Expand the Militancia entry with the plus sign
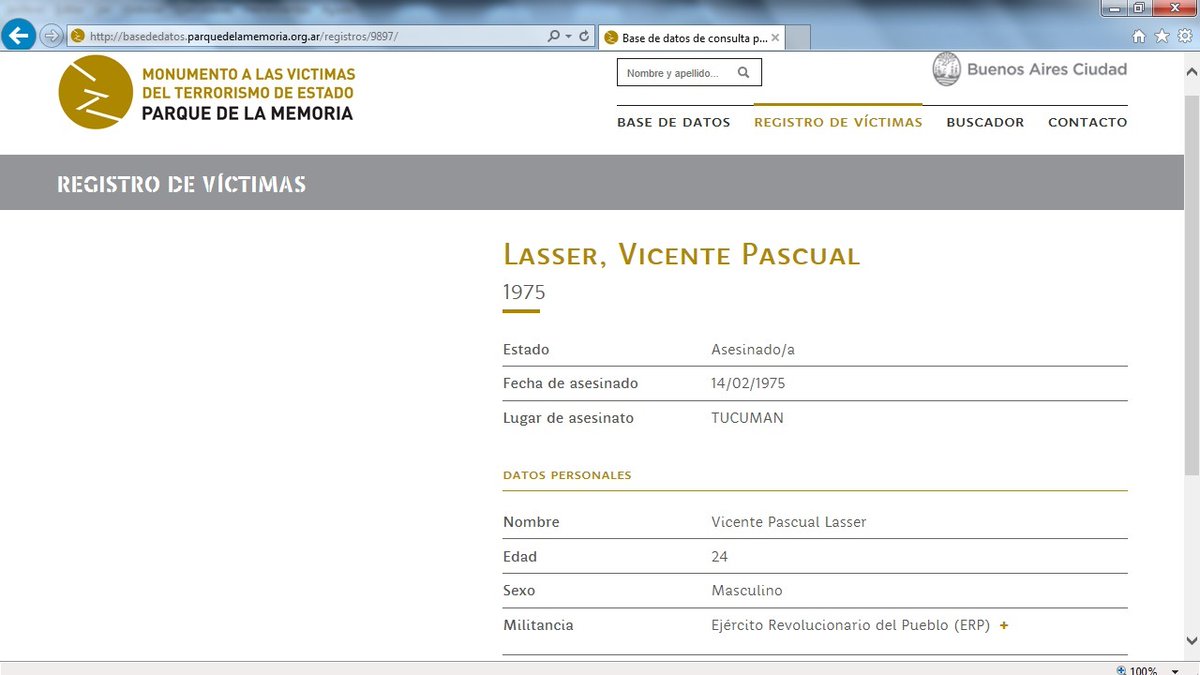Viewport: 1200px width, 675px height. [x=1002, y=625]
